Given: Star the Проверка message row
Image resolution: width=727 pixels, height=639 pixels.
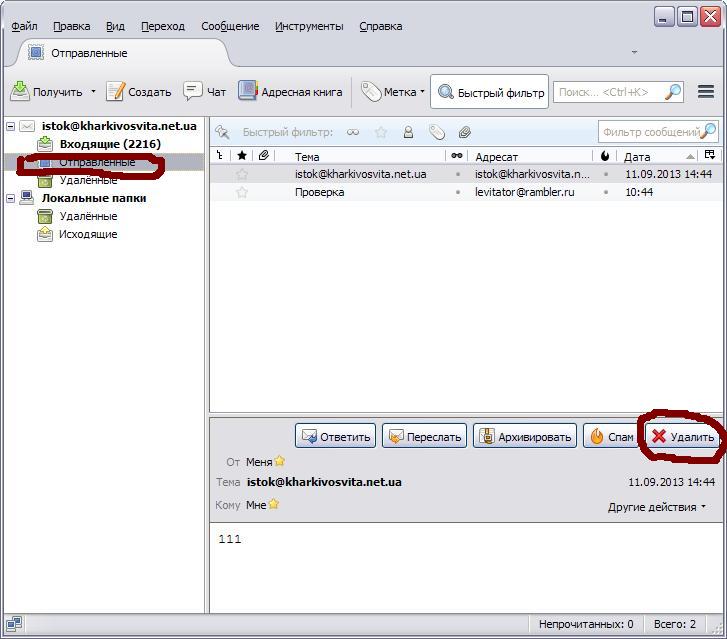Looking at the screenshot, I should click(242, 192).
